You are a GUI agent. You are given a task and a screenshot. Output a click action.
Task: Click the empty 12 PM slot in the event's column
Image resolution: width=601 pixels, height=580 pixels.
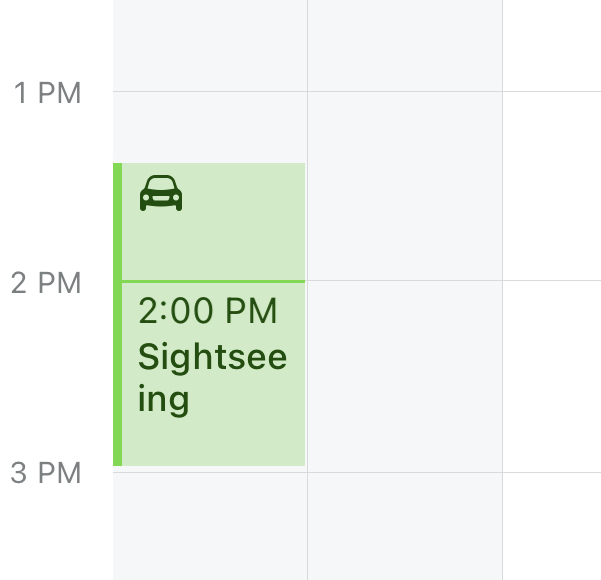pos(210,45)
